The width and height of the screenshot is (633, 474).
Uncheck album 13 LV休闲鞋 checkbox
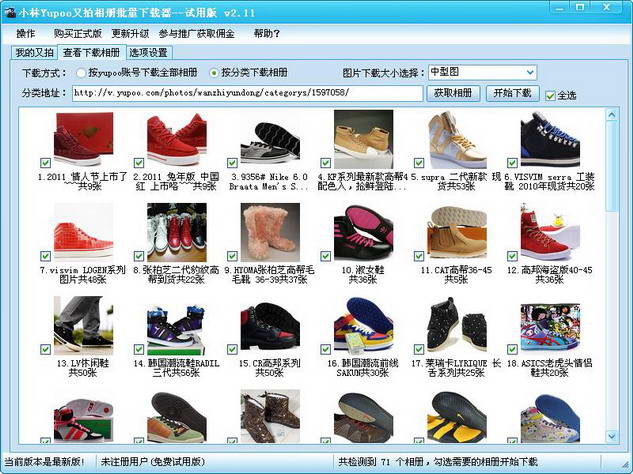pos(45,349)
